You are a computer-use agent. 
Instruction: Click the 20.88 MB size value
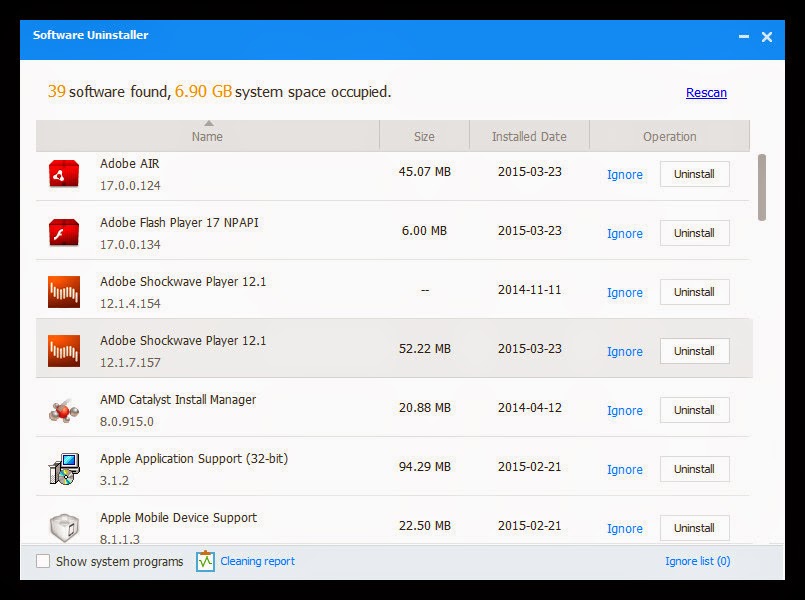(x=425, y=408)
